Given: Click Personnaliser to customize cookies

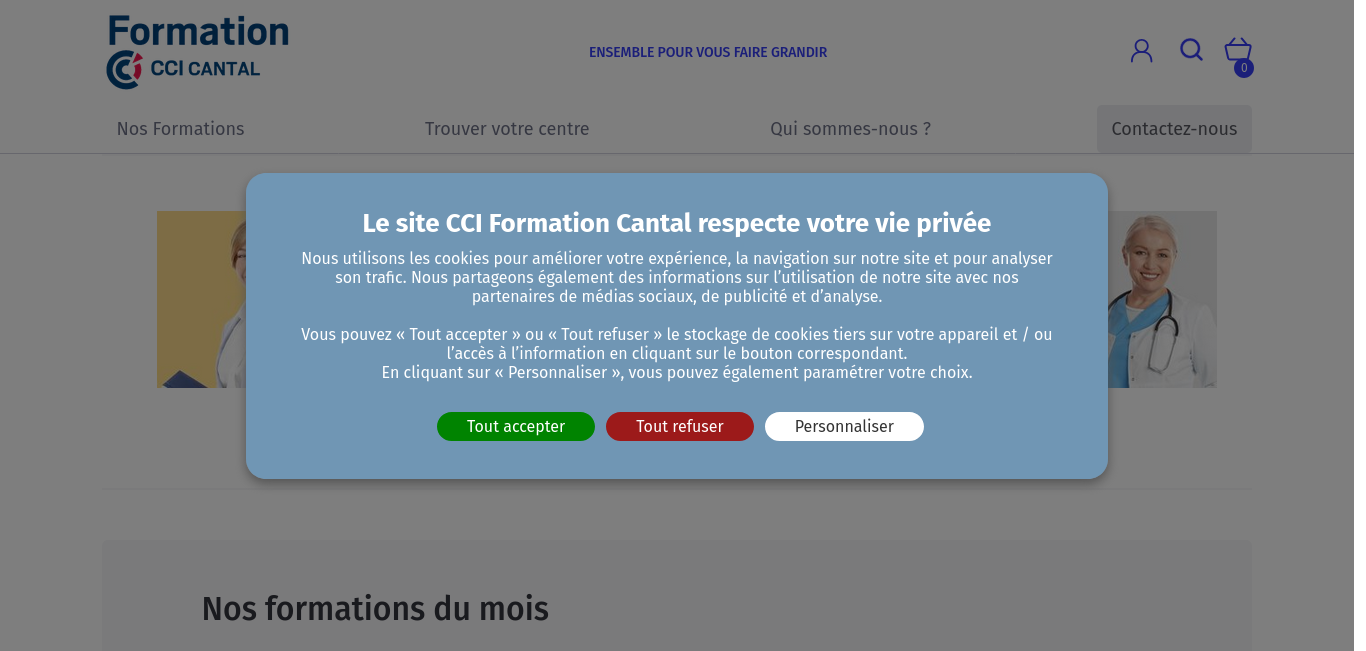Looking at the screenshot, I should (x=844, y=427).
